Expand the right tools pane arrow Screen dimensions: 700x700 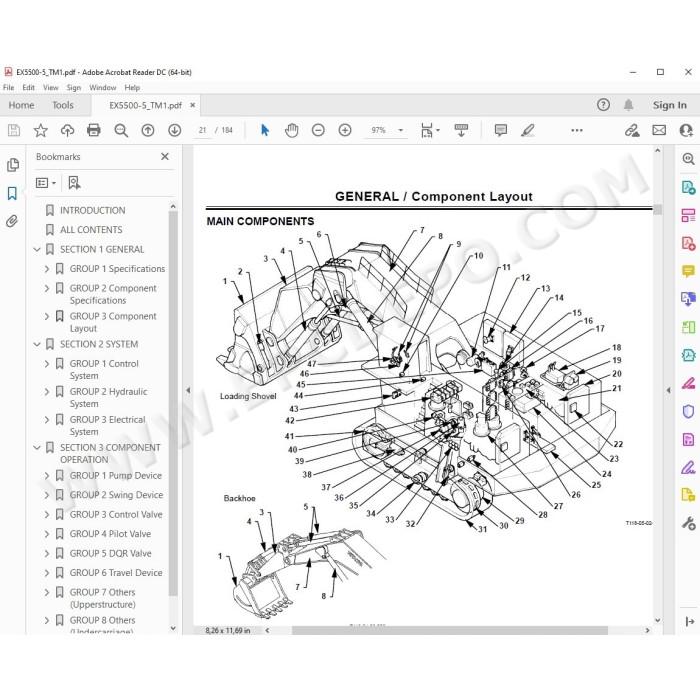click(689, 621)
